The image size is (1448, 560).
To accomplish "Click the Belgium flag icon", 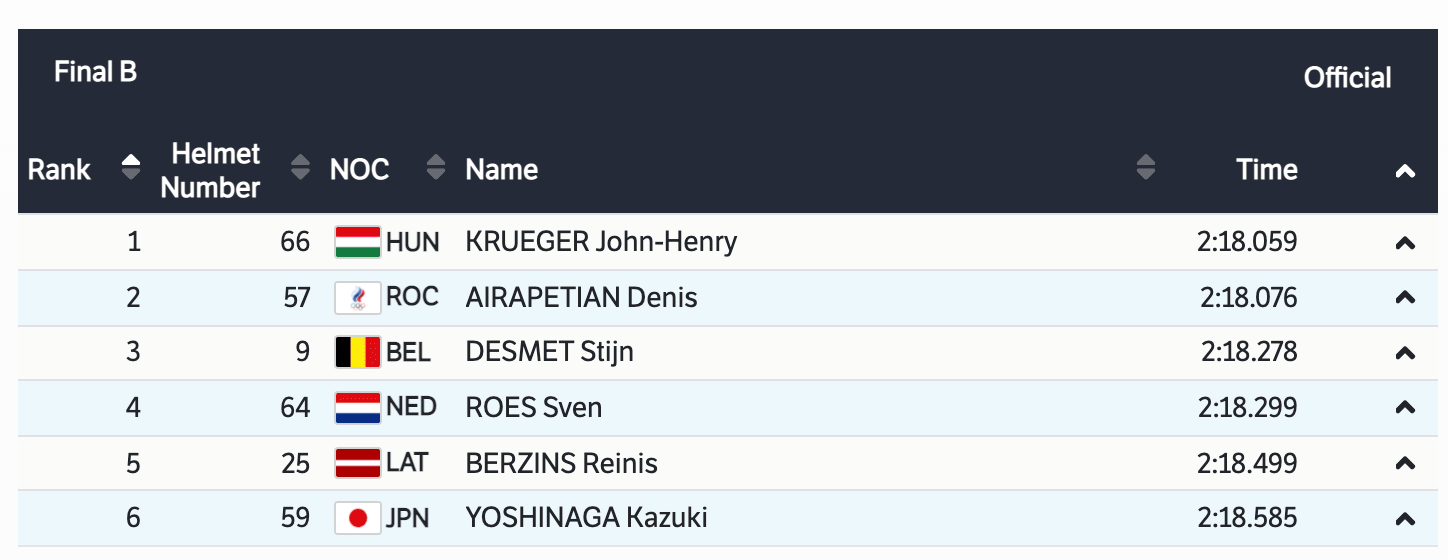I will point(357,352).
